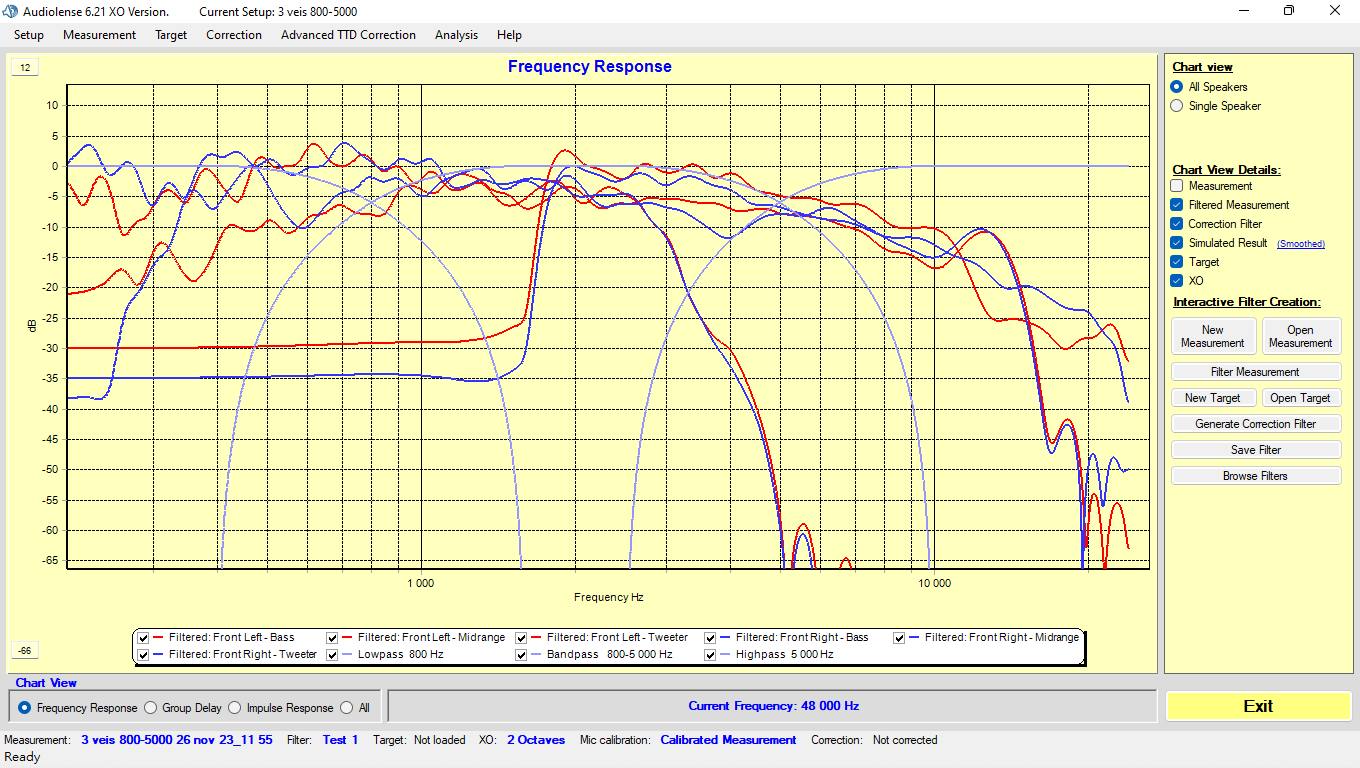Viewport: 1360px width, 768px height.
Task: Uncheck the Highpass 5 000 Hz legend entry
Action: coord(711,655)
